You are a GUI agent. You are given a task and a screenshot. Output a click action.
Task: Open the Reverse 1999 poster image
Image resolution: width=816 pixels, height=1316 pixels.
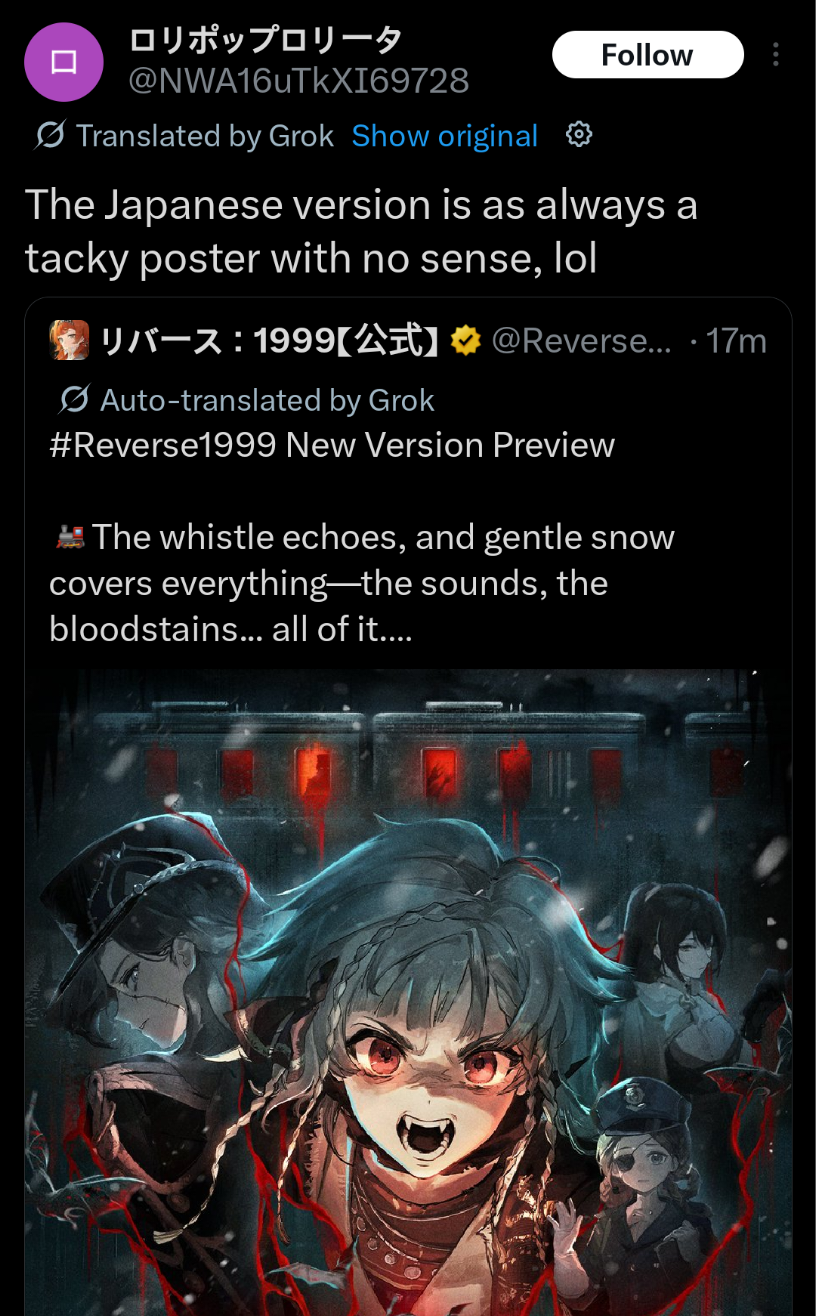point(408,992)
